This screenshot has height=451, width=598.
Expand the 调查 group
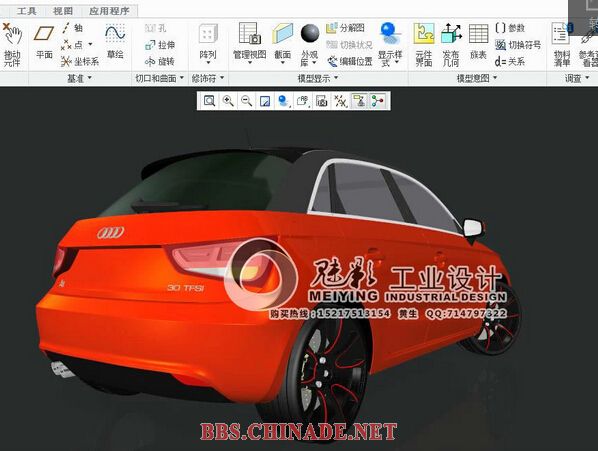click(577, 78)
